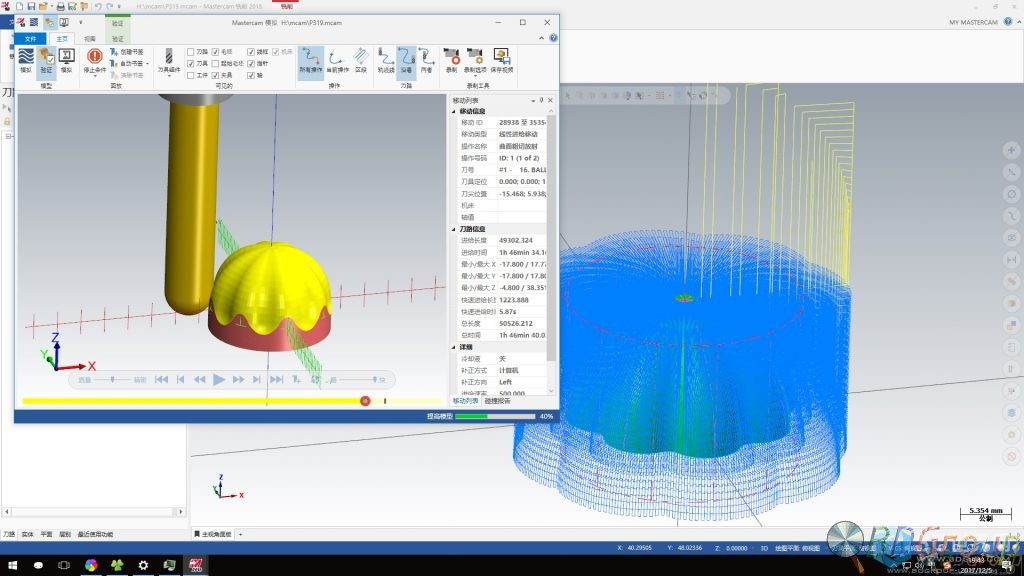The height and width of the screenshot is (576, 1024).
Task: Click the fast forward button
Action: pyautogui.click(x=238, y=379)
